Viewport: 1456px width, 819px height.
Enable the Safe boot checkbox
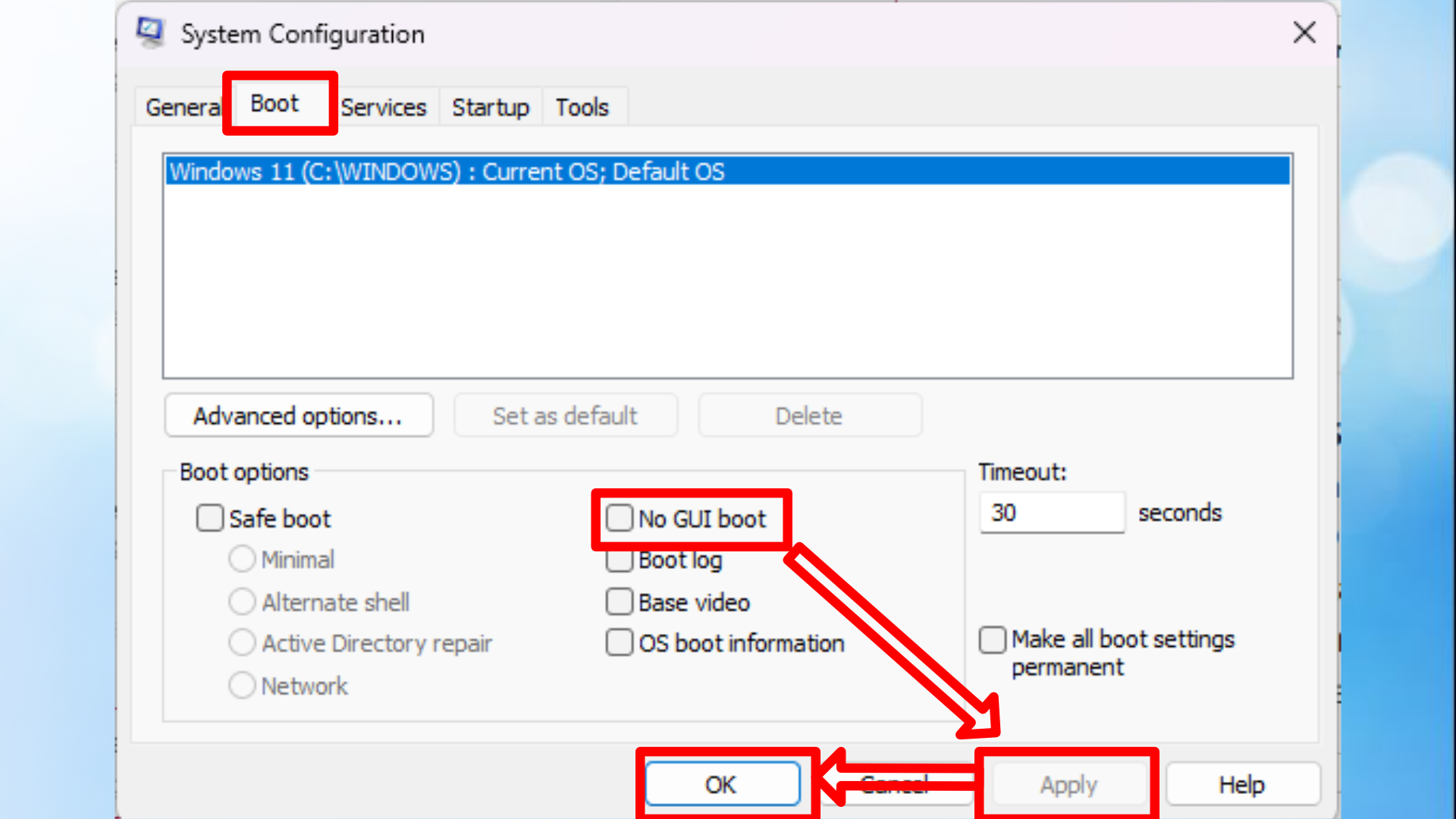point(210,519)
